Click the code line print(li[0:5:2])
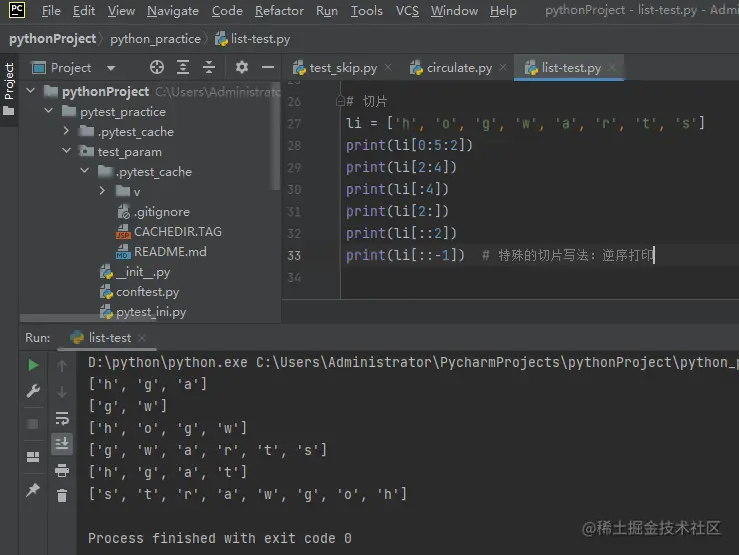Viewport: 739px width, 555px height. click(409, 145)
